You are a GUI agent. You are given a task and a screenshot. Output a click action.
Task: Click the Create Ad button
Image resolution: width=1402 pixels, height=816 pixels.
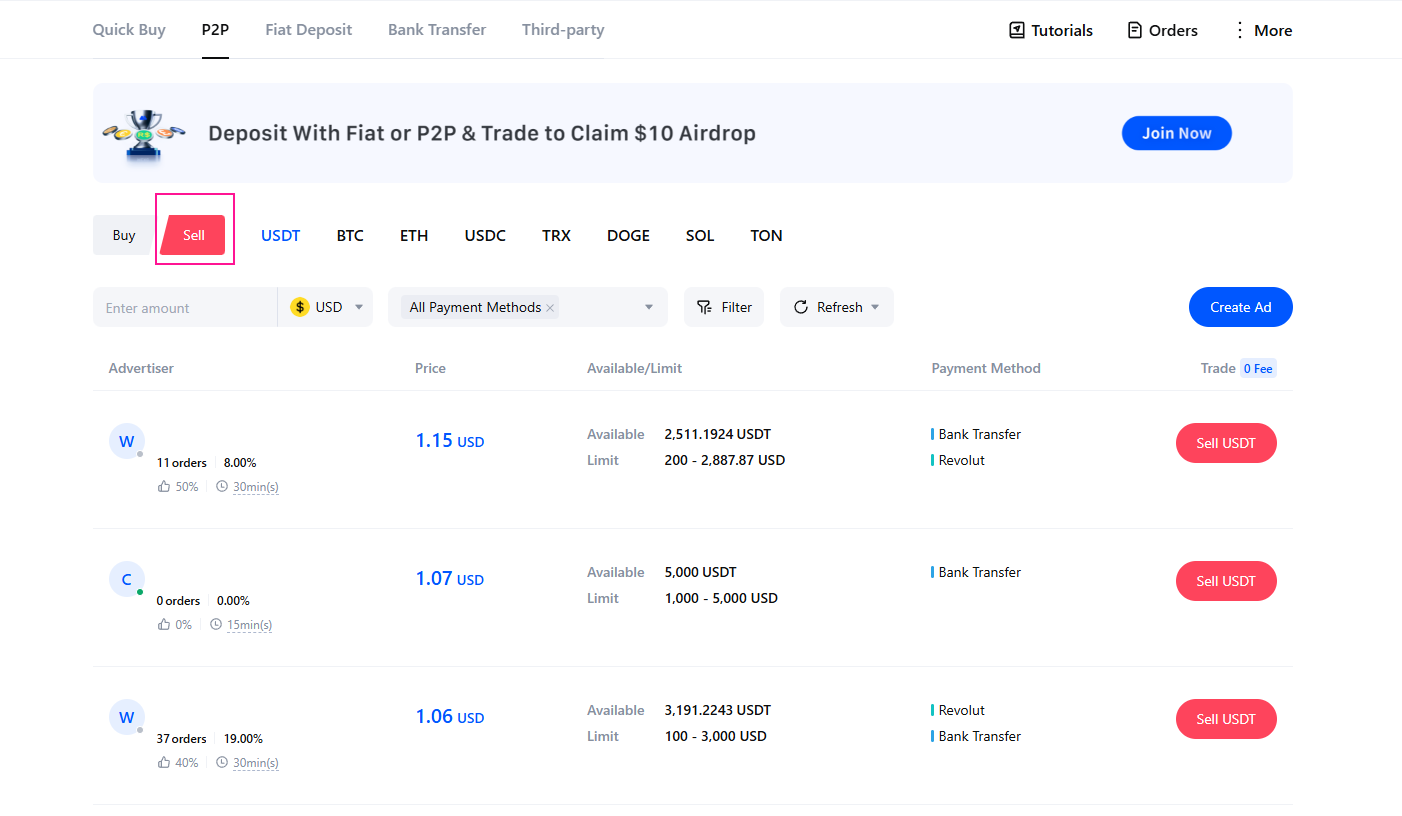tap(1240, 307)
